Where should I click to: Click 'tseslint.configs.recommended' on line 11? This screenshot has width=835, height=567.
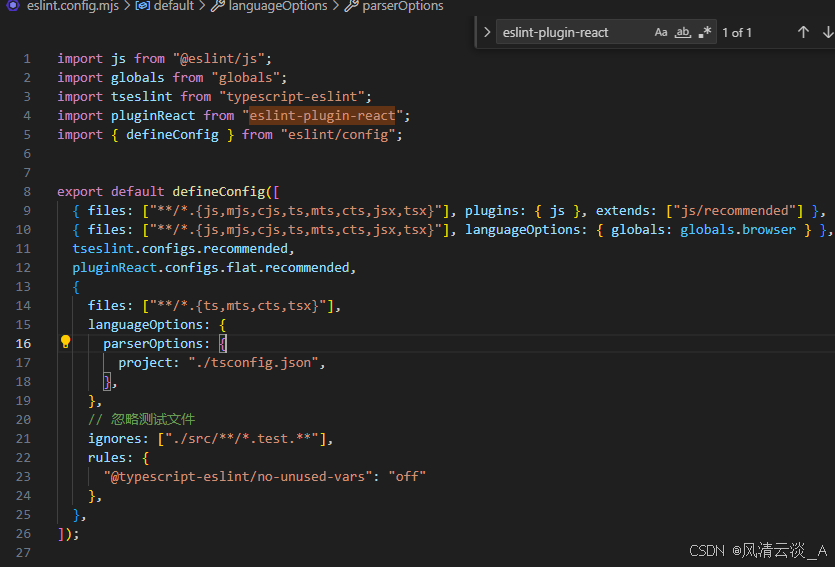pyautogui.click(x=180, y=249)
